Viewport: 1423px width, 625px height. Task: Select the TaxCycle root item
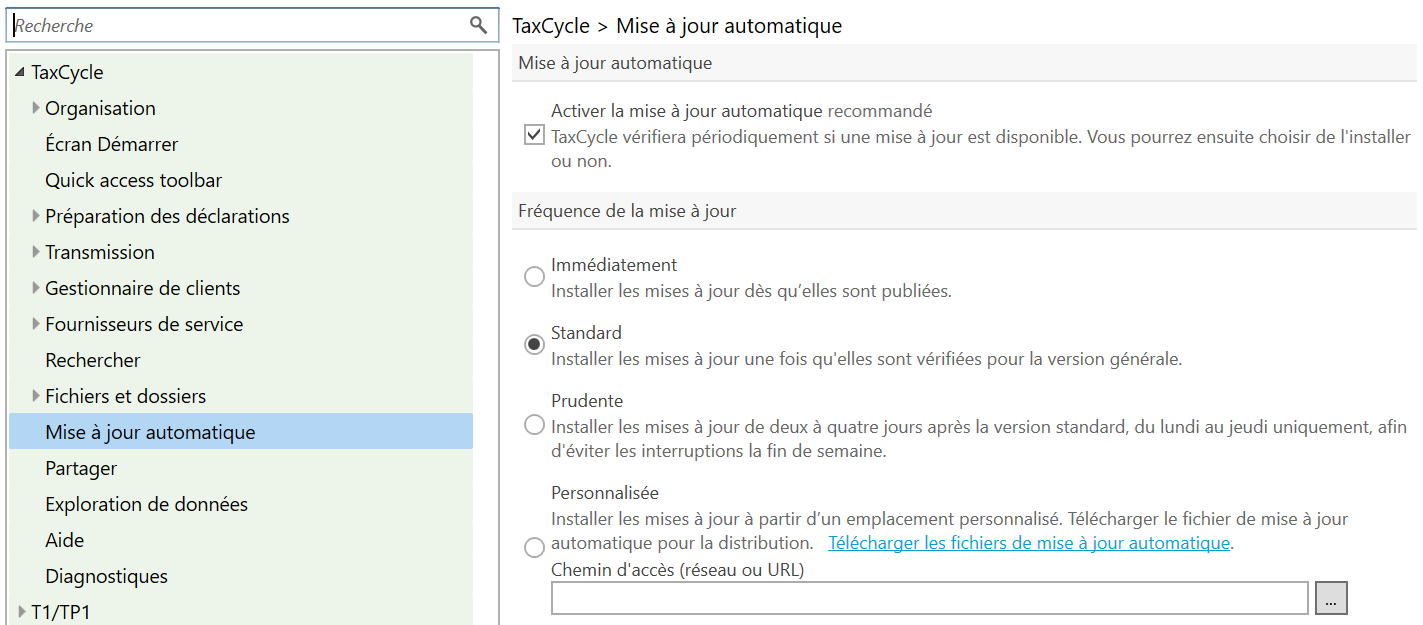coord(67,72)
